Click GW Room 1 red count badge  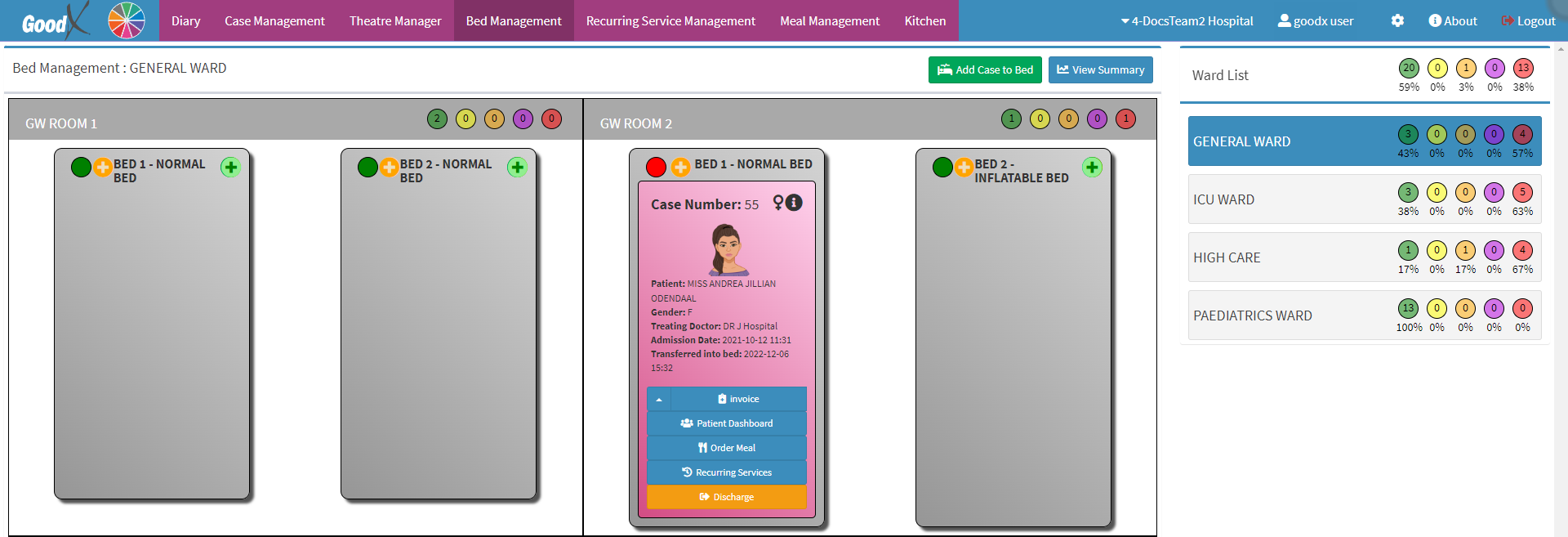(551, 119)
